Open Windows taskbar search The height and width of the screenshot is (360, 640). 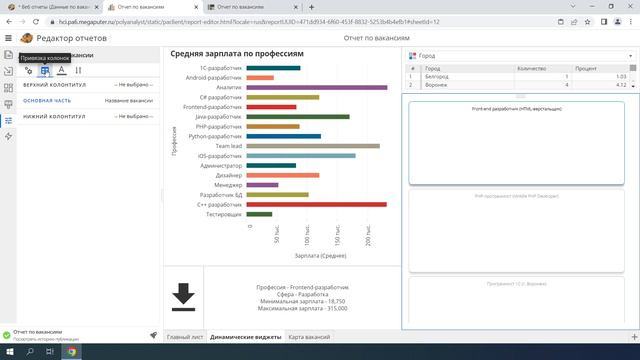[x=30, y=351]
